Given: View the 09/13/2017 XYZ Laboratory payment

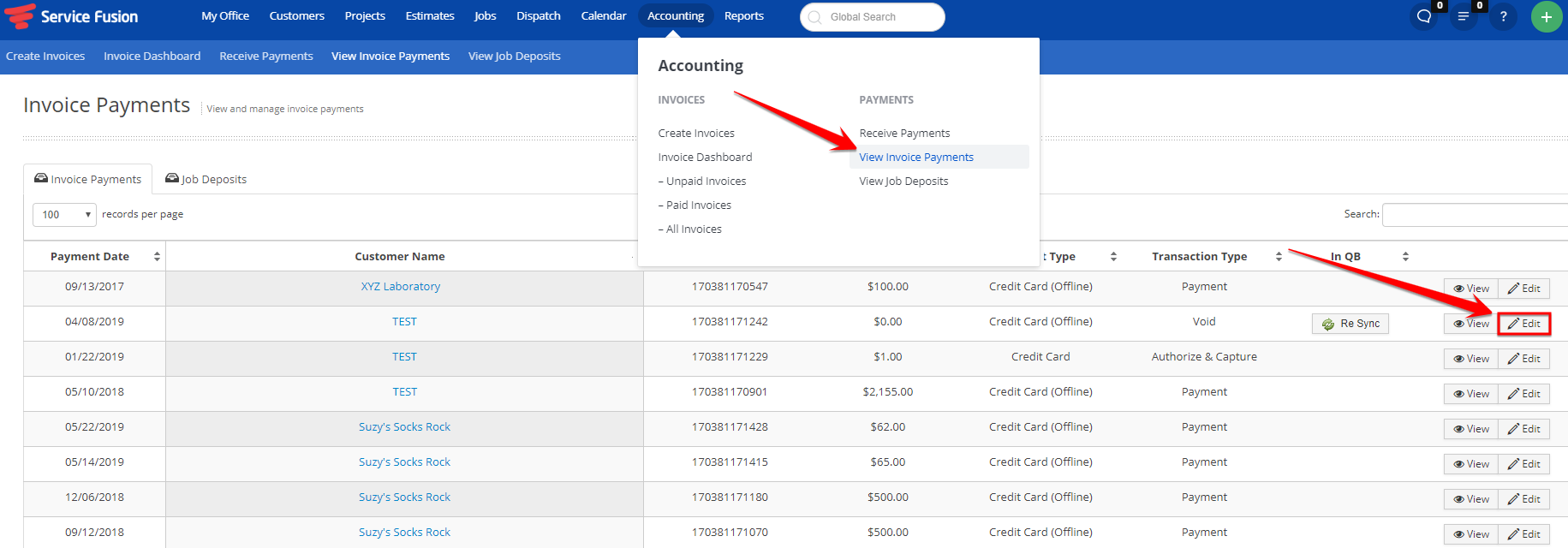Looking at the screenshot, I should click(x=1471, y=289).
